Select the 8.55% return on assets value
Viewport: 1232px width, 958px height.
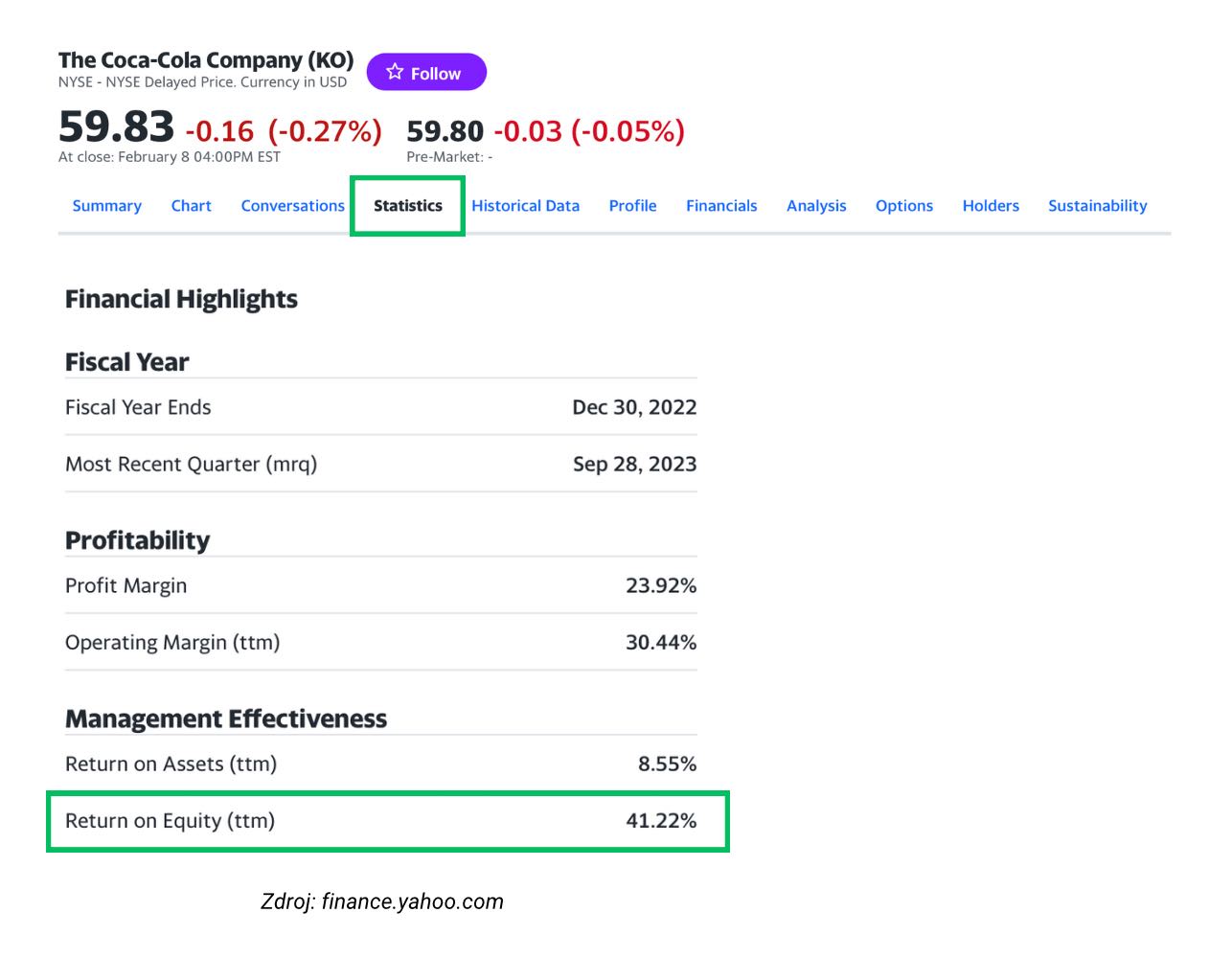click(x=668, y=764)
